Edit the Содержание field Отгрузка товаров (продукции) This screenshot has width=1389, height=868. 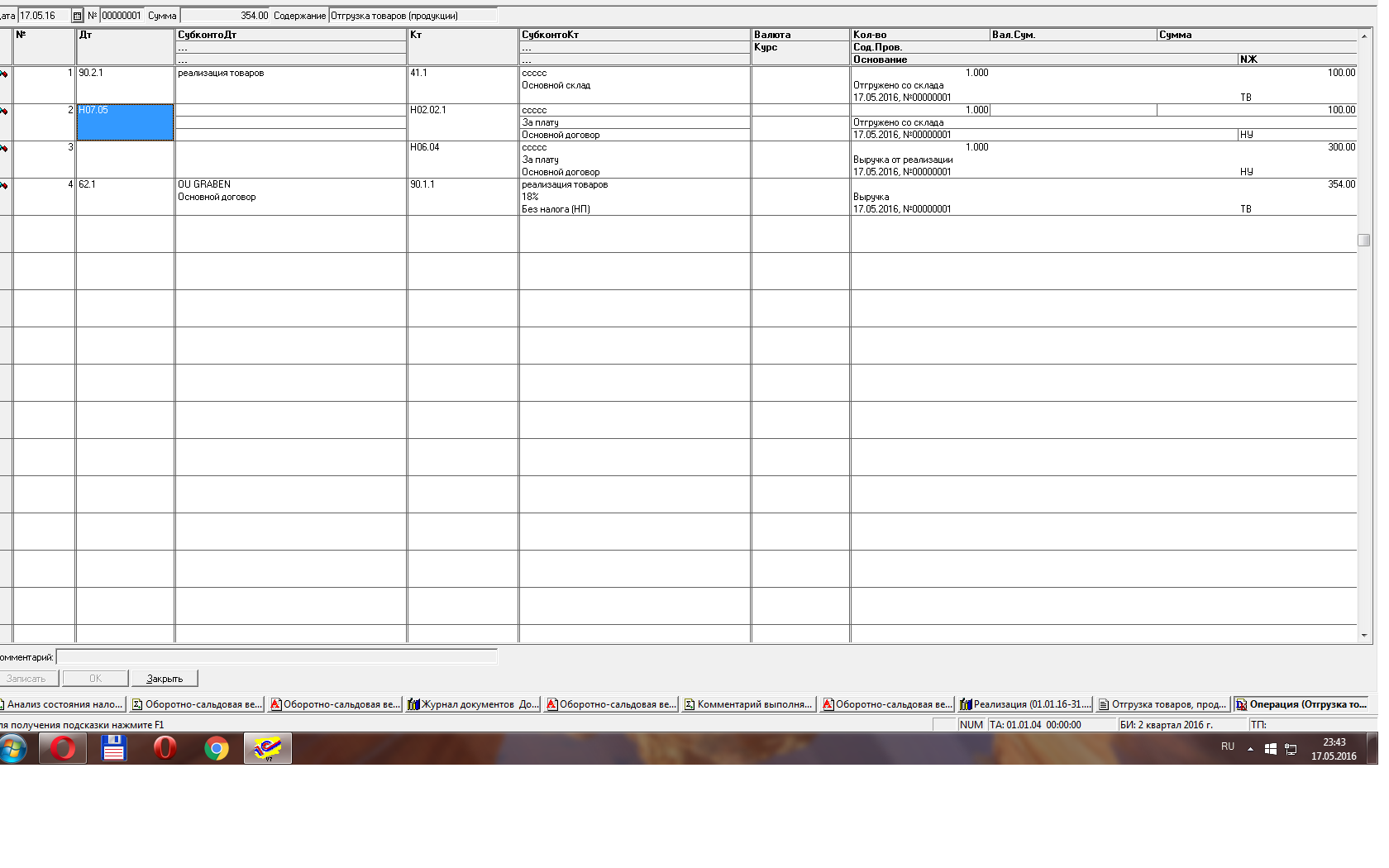click(413, 16)
